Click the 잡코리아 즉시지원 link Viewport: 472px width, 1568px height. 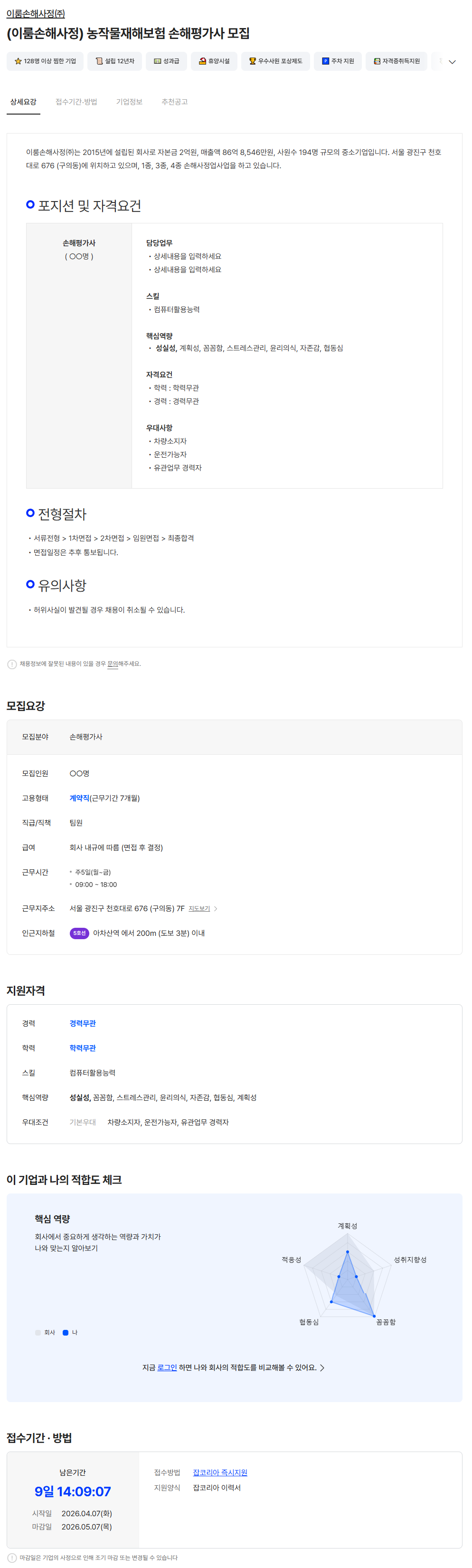coord(219,1472)
